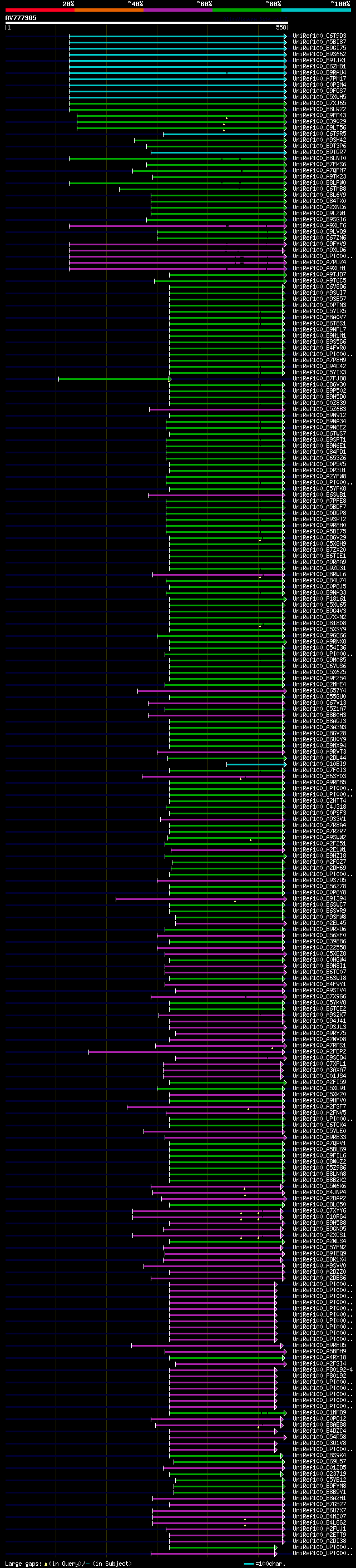Open hit UniRef100_Q9FGS7

(x=319, y=91)
